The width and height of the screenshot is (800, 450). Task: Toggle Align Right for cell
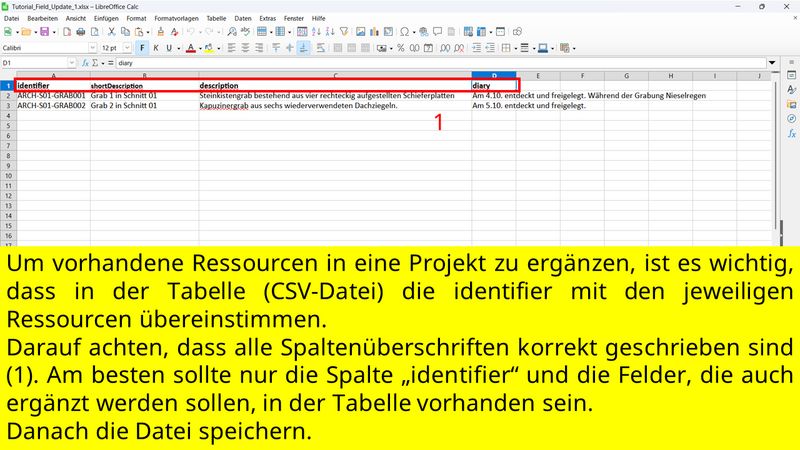tap(259, 48)
